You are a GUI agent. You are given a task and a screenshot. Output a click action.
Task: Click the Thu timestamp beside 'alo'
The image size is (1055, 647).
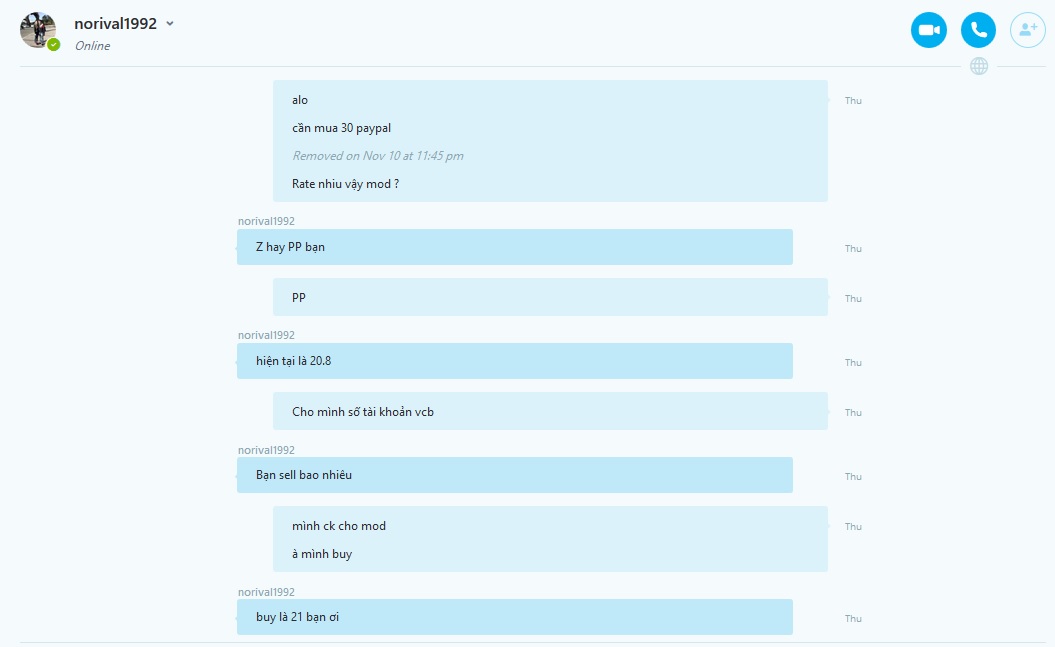853,100
